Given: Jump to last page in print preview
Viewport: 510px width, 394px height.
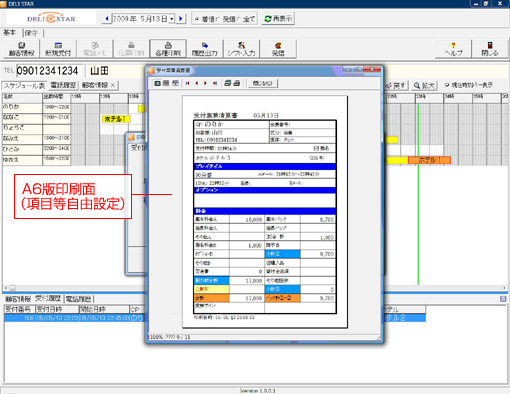Looking at the screenshot, I should (215, 83).
